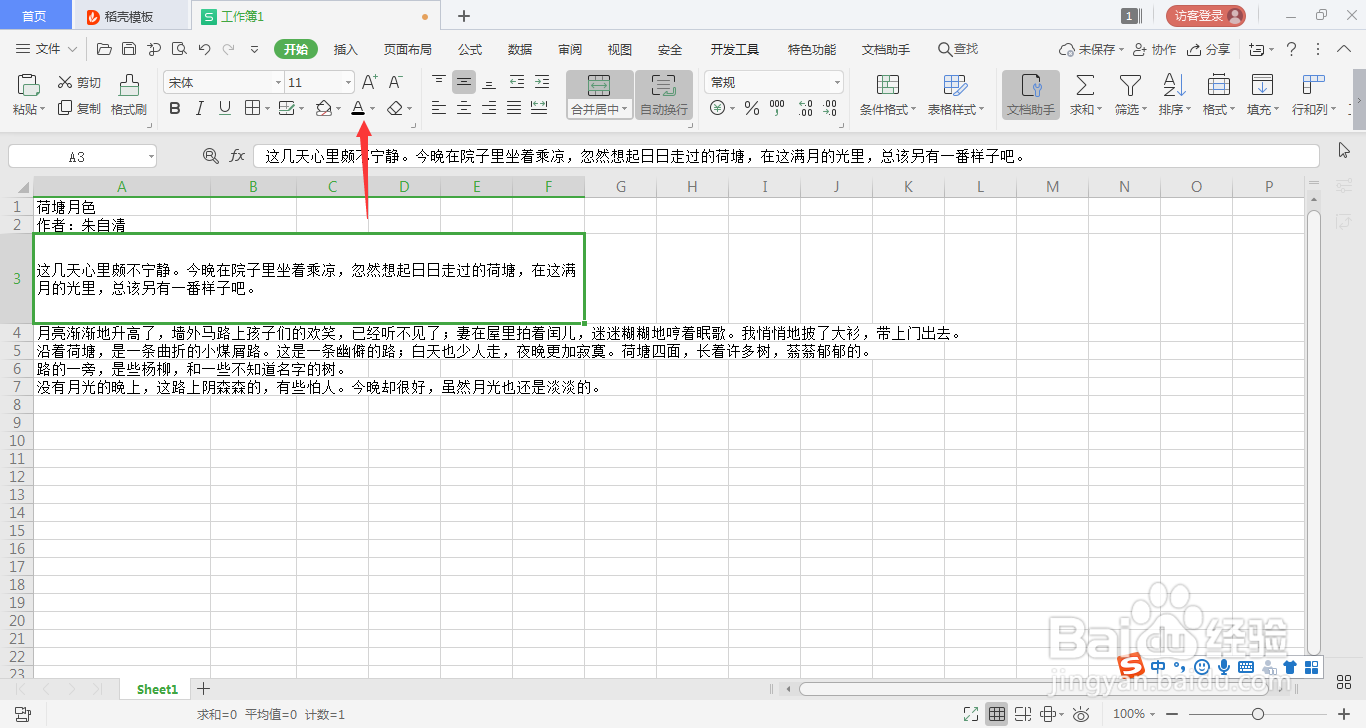The width and height of the screenshot is (1366, 728).
Task: Open the name box dropdown A3
Action: coord(150,157)
